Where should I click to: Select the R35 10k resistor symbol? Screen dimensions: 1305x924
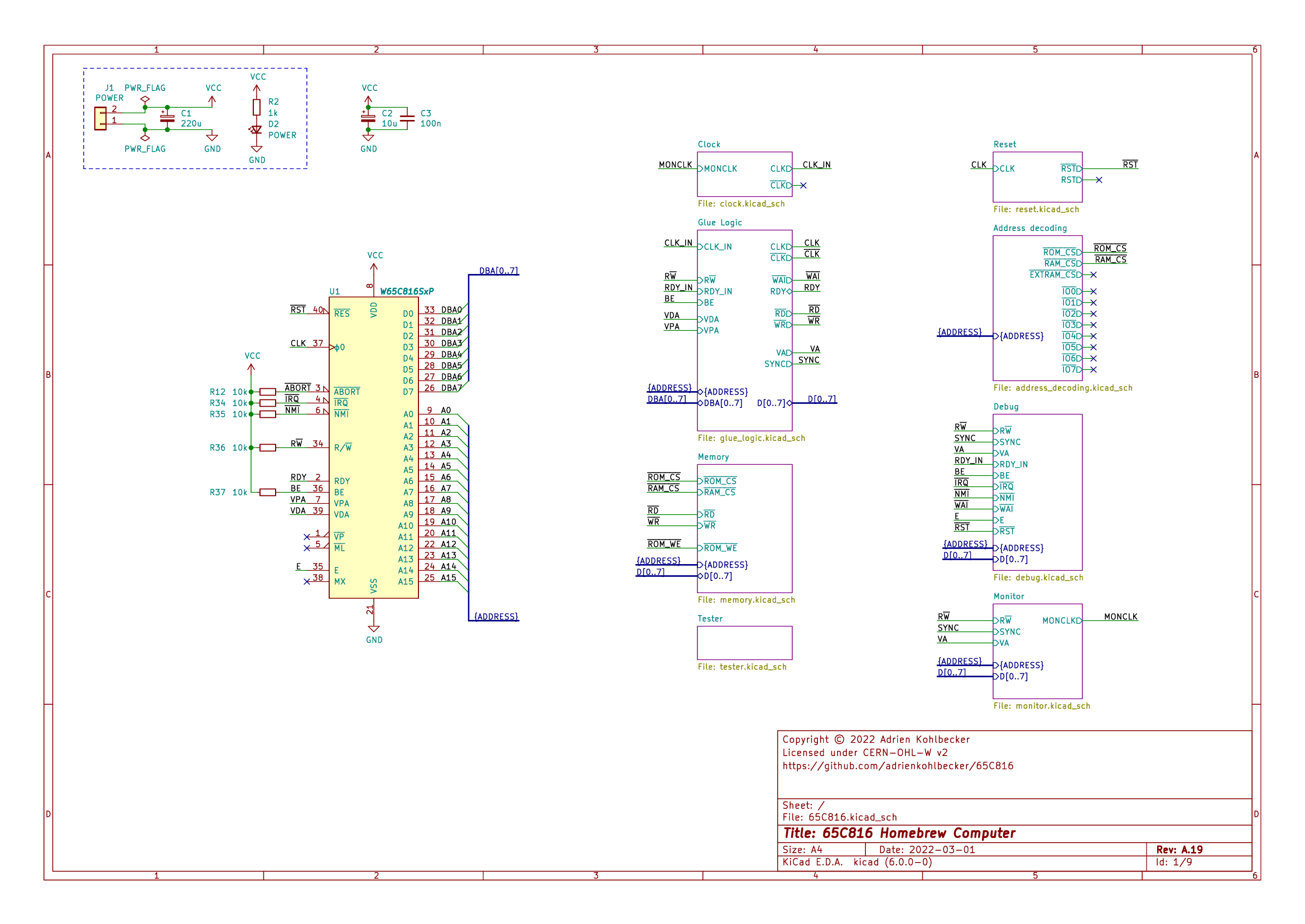coord(268,414)
